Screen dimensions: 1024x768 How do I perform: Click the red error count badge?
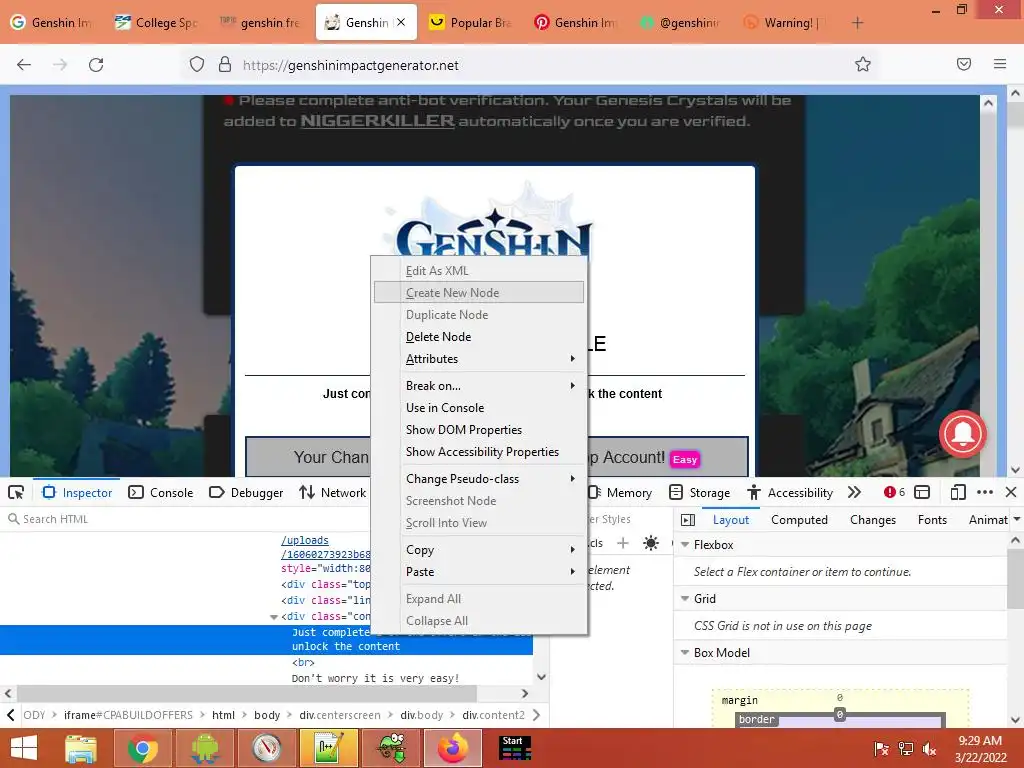894,492
